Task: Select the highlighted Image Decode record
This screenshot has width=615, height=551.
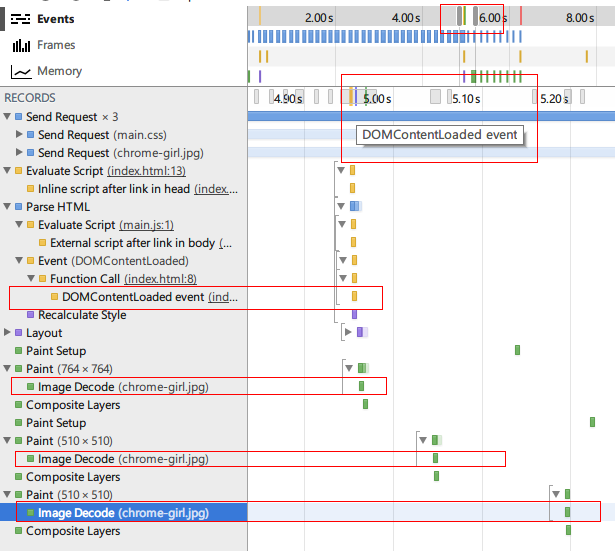Action: [123, 513]
